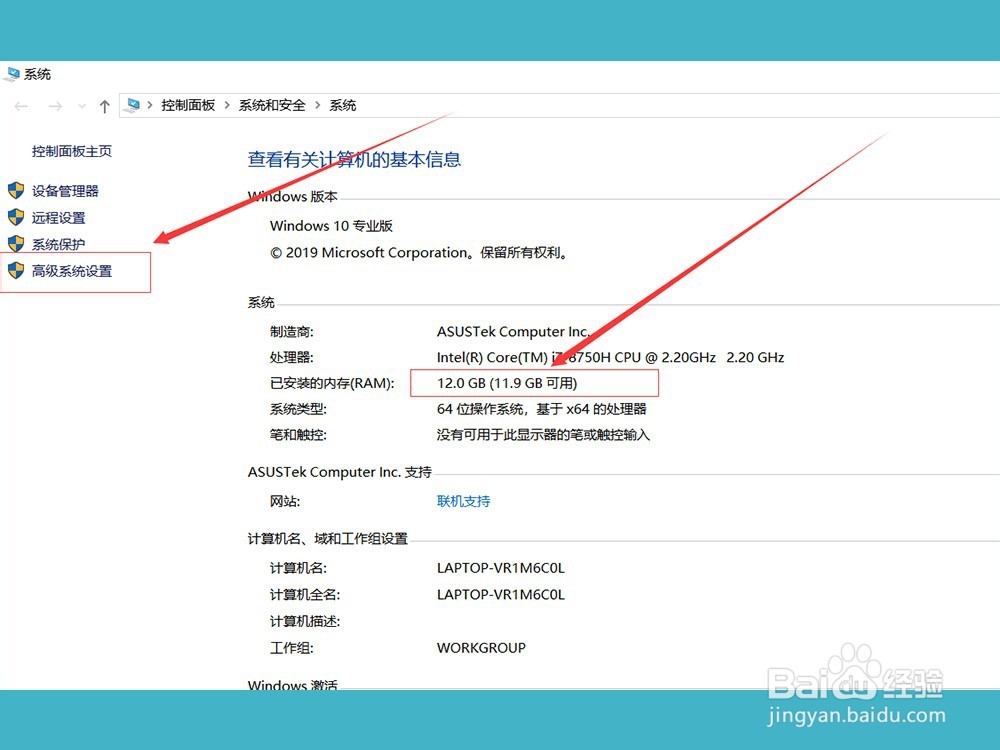Click label 笔和触控:
1000x750 pixels.
[x=298, y=435]
